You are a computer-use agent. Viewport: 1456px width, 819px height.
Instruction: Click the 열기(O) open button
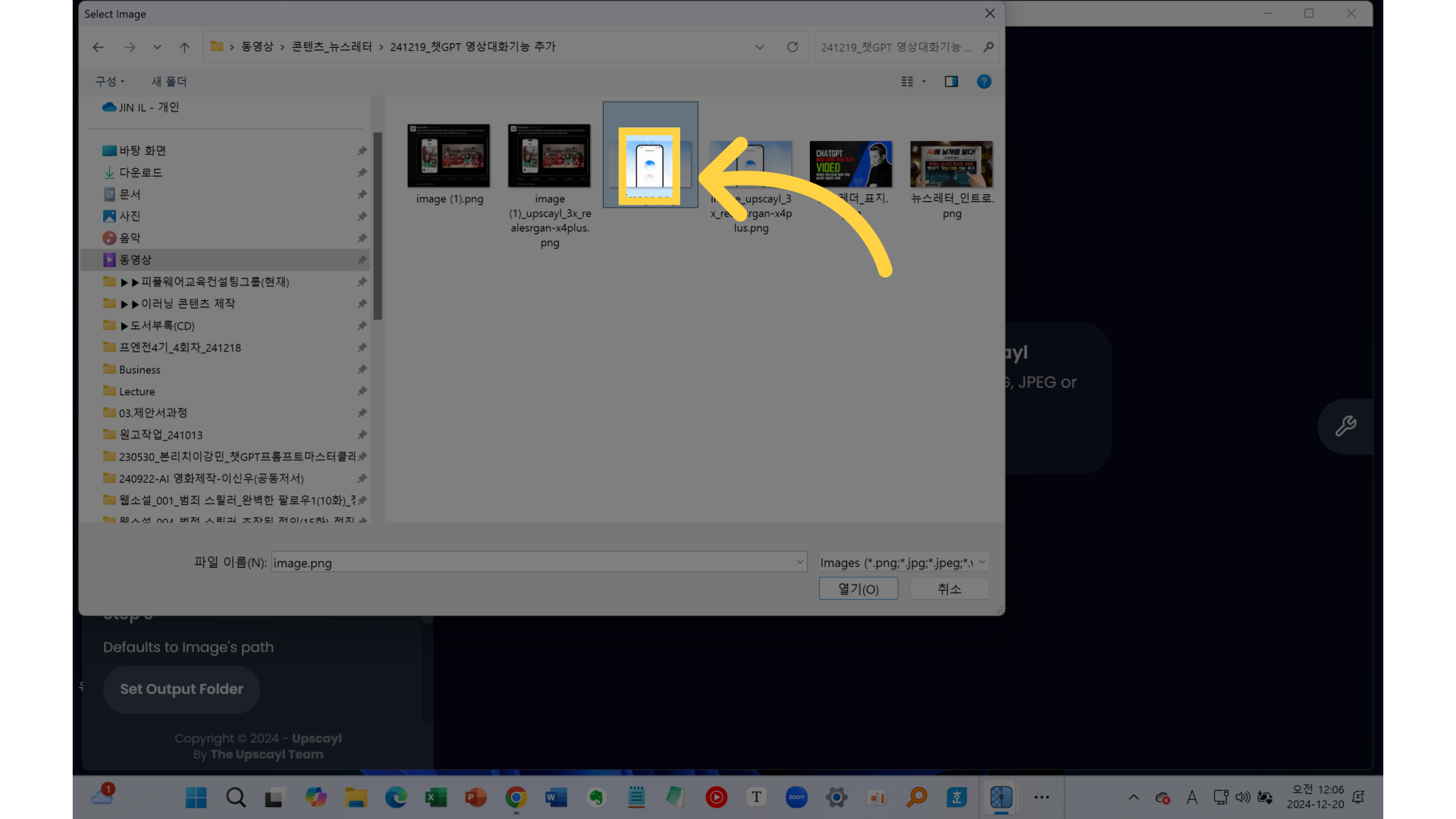click(x=858, y=588)
